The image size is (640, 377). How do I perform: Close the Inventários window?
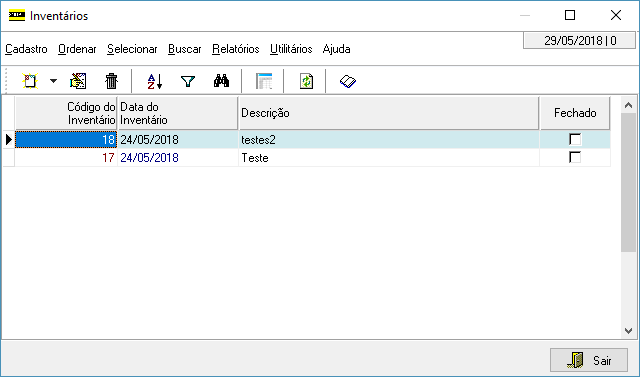pyautogui.click(x=616, y=16)
